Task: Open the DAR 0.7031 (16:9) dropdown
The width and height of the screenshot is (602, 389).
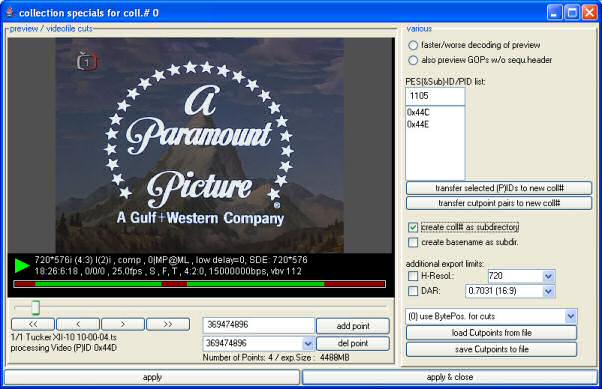Action: 548,291
